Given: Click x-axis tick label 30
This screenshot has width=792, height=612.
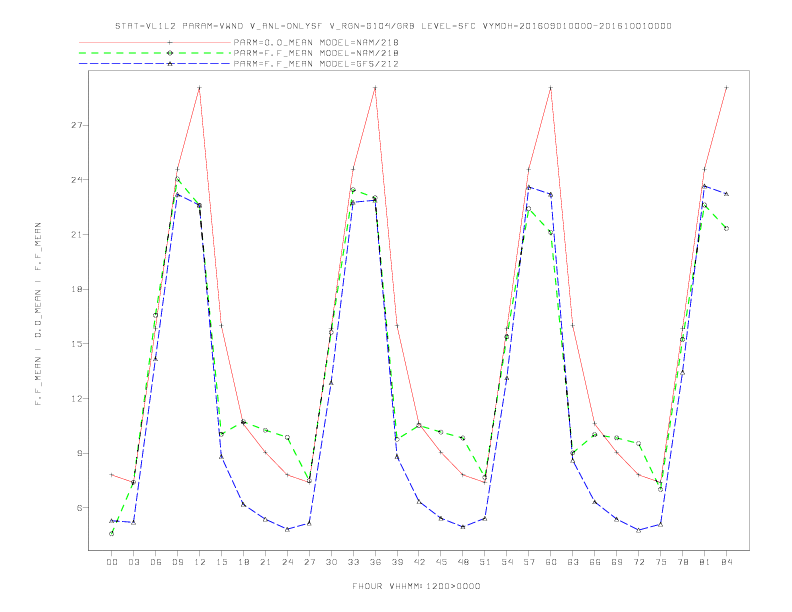Looking at the screenshot, I should coord(331,562).
